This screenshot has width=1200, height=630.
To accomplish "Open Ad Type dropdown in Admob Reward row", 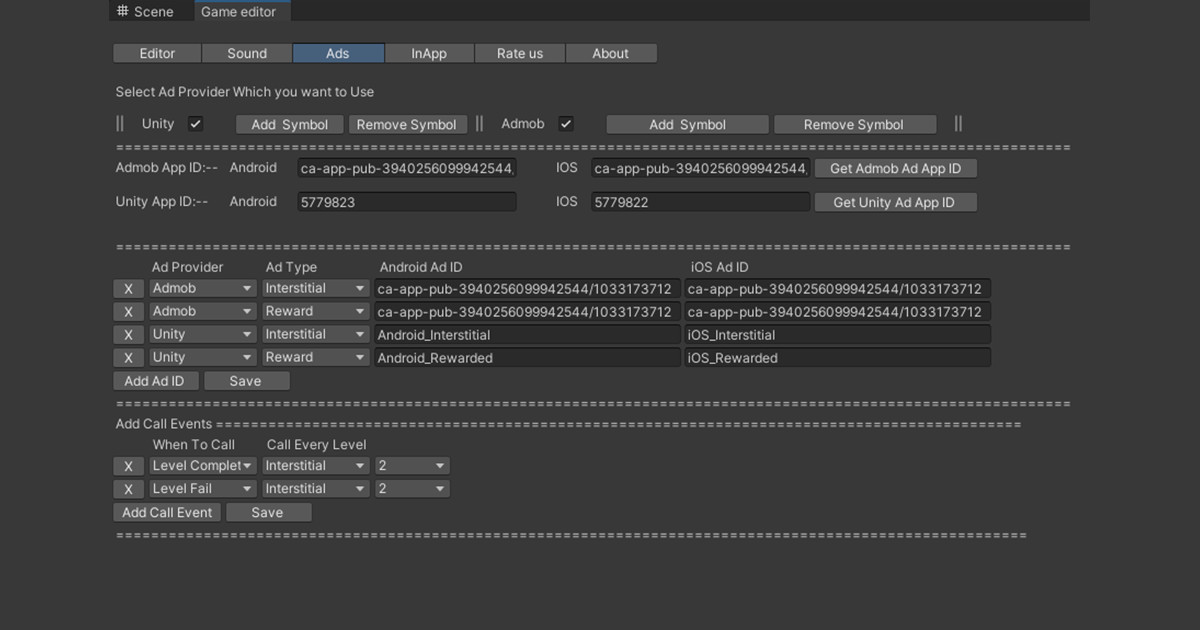I will tap(316, 311).
